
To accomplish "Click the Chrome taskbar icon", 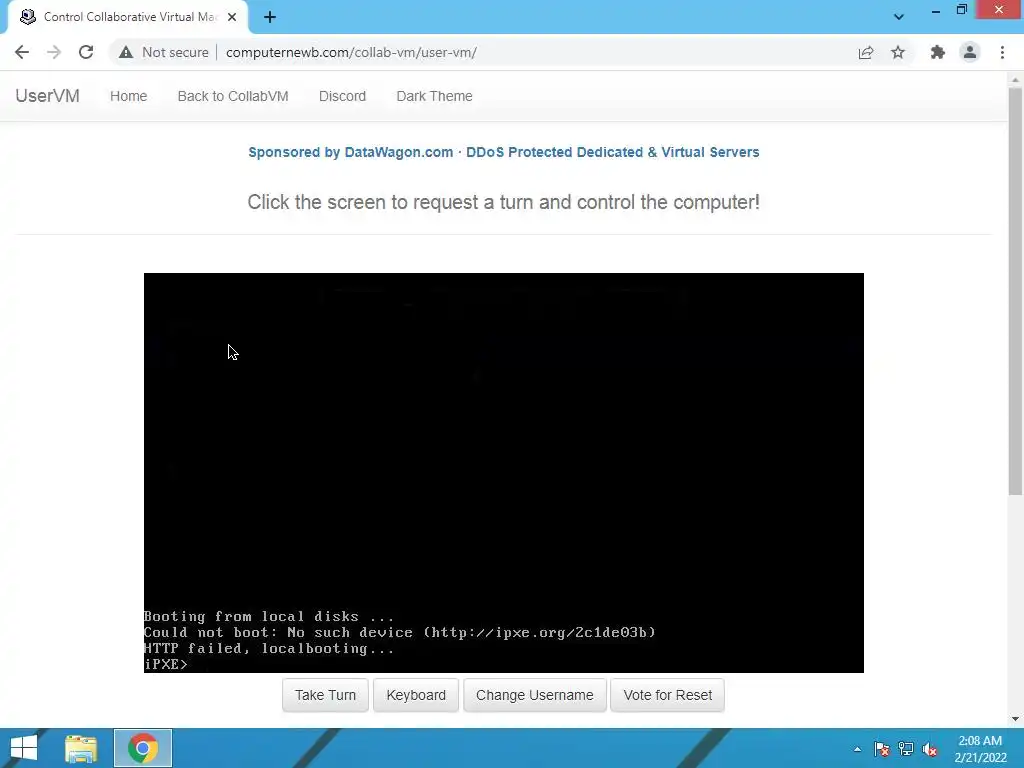I will [x=143, y=748].
